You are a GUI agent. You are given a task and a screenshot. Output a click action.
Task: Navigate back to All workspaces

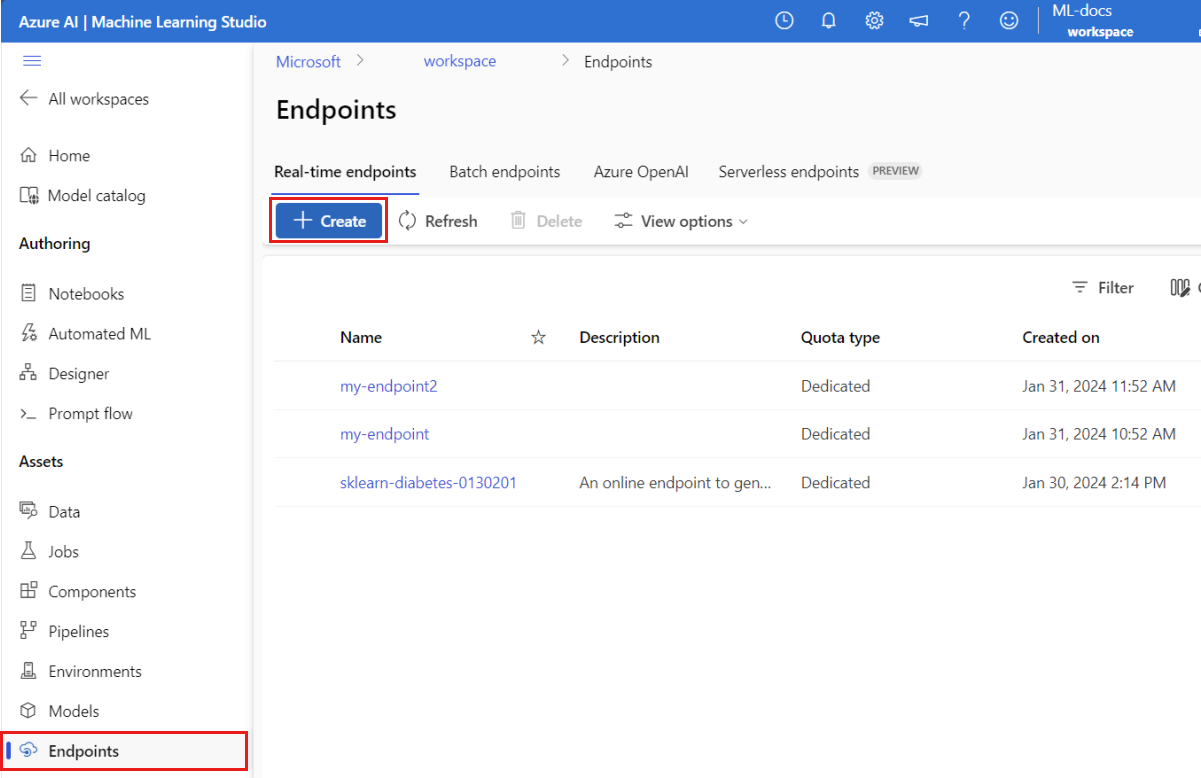(98, 99)
